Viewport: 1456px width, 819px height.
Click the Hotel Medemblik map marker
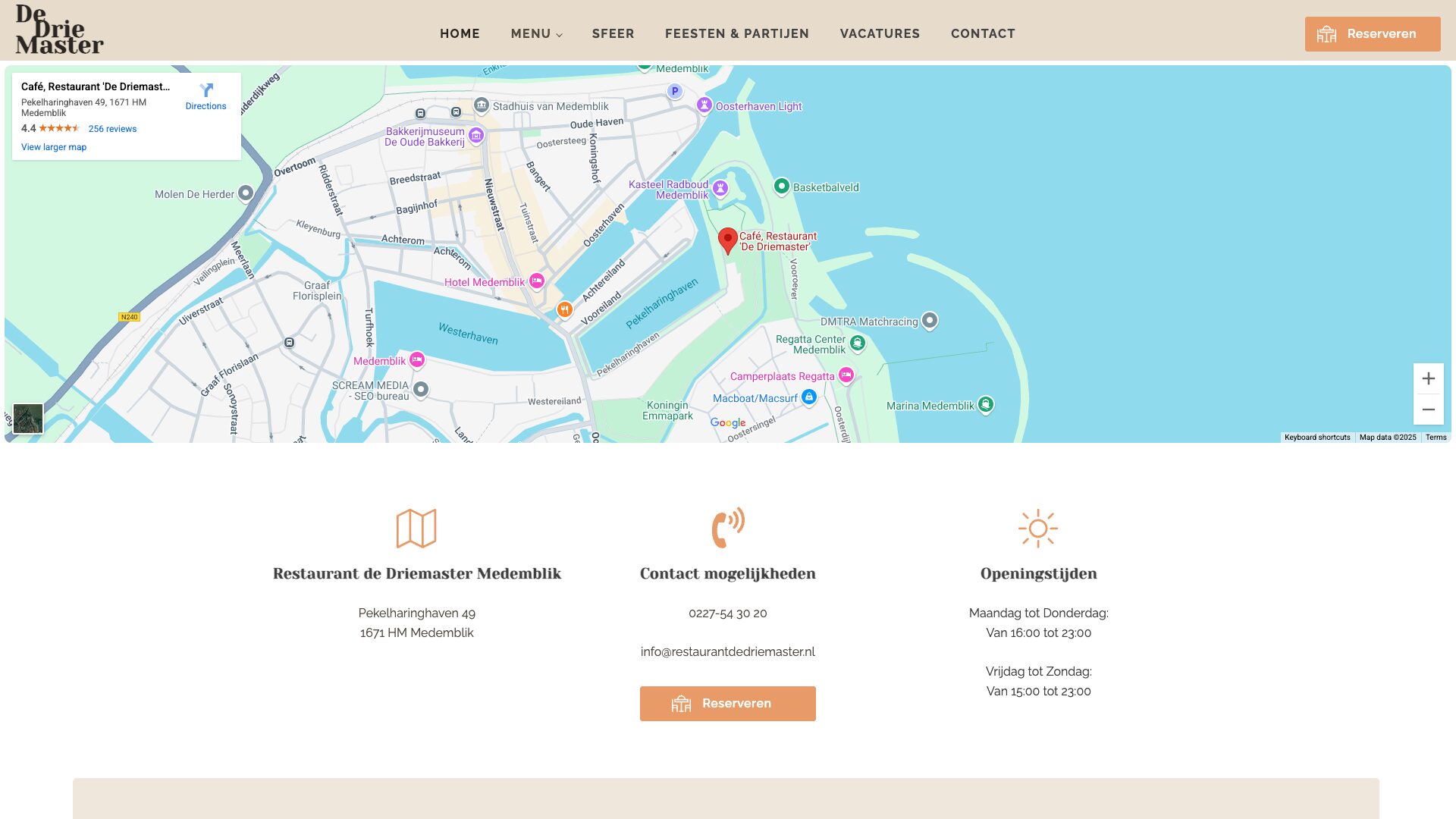537,281
